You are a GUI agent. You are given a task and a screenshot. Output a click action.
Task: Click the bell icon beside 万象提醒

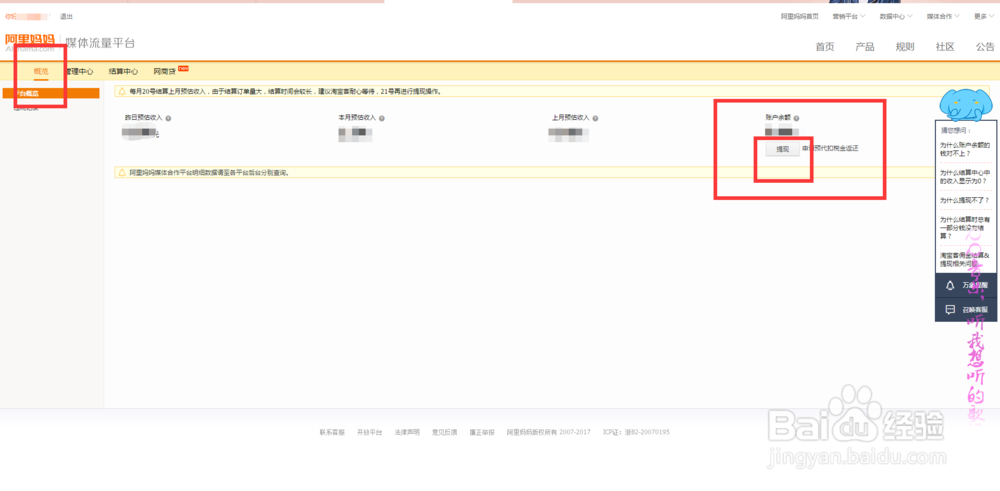950,285
